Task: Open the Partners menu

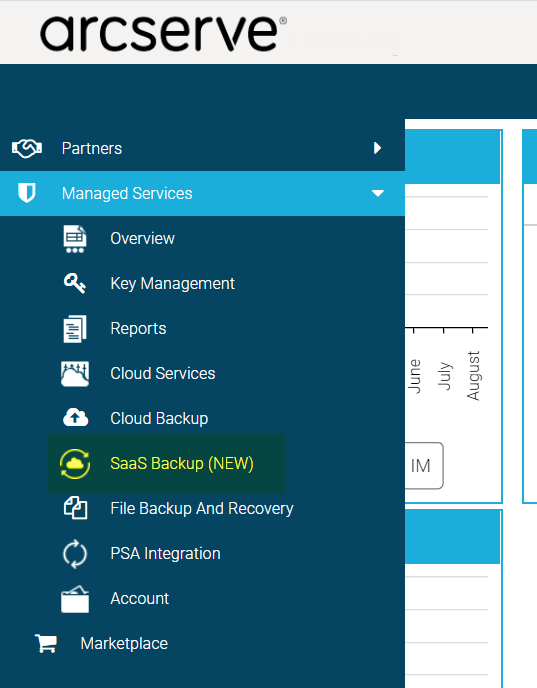Action: pos(92,148)
